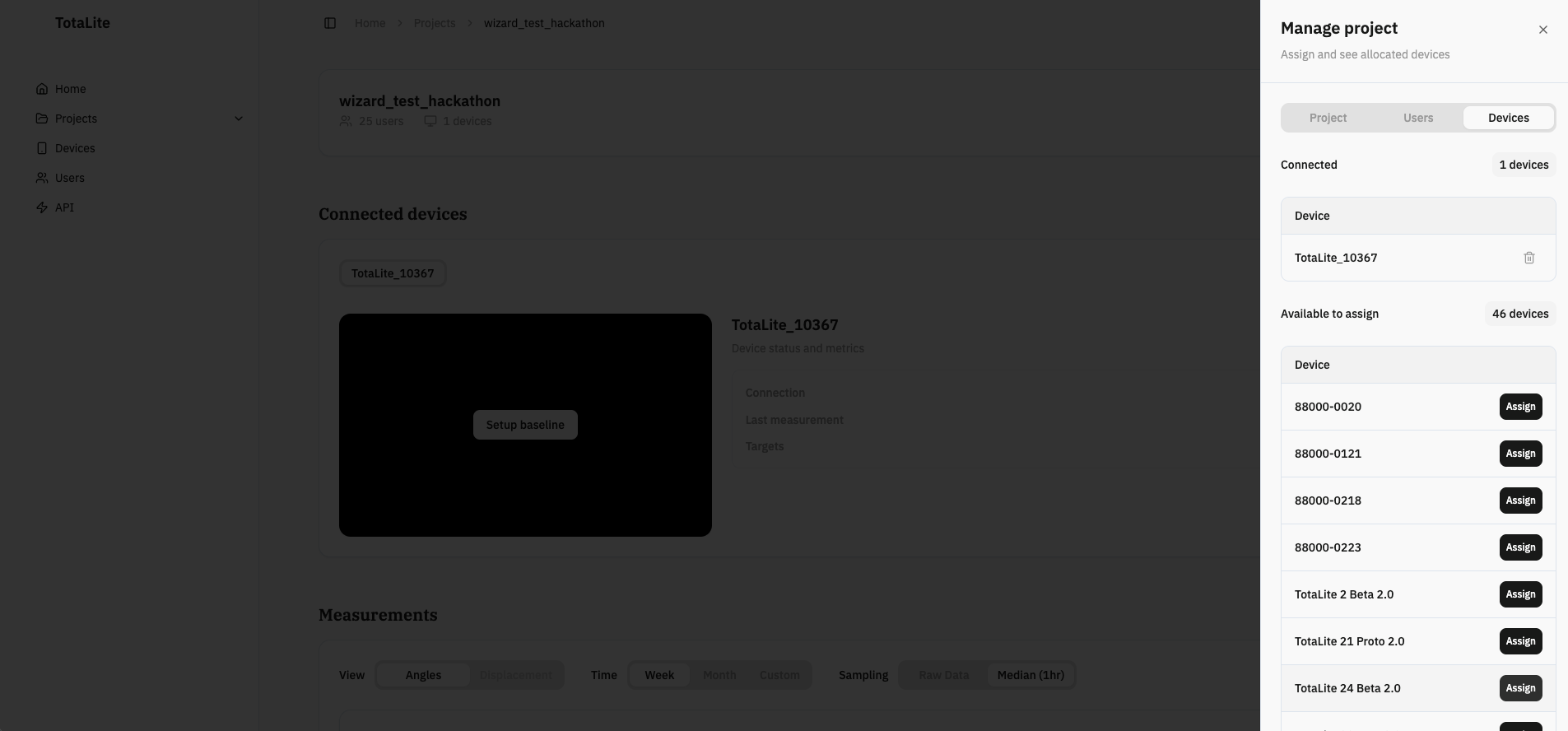Image resolution: width=1568 pixels, height=731 pixels.
Task: Click Setup baseline button
Action: [x=525, y=425]
